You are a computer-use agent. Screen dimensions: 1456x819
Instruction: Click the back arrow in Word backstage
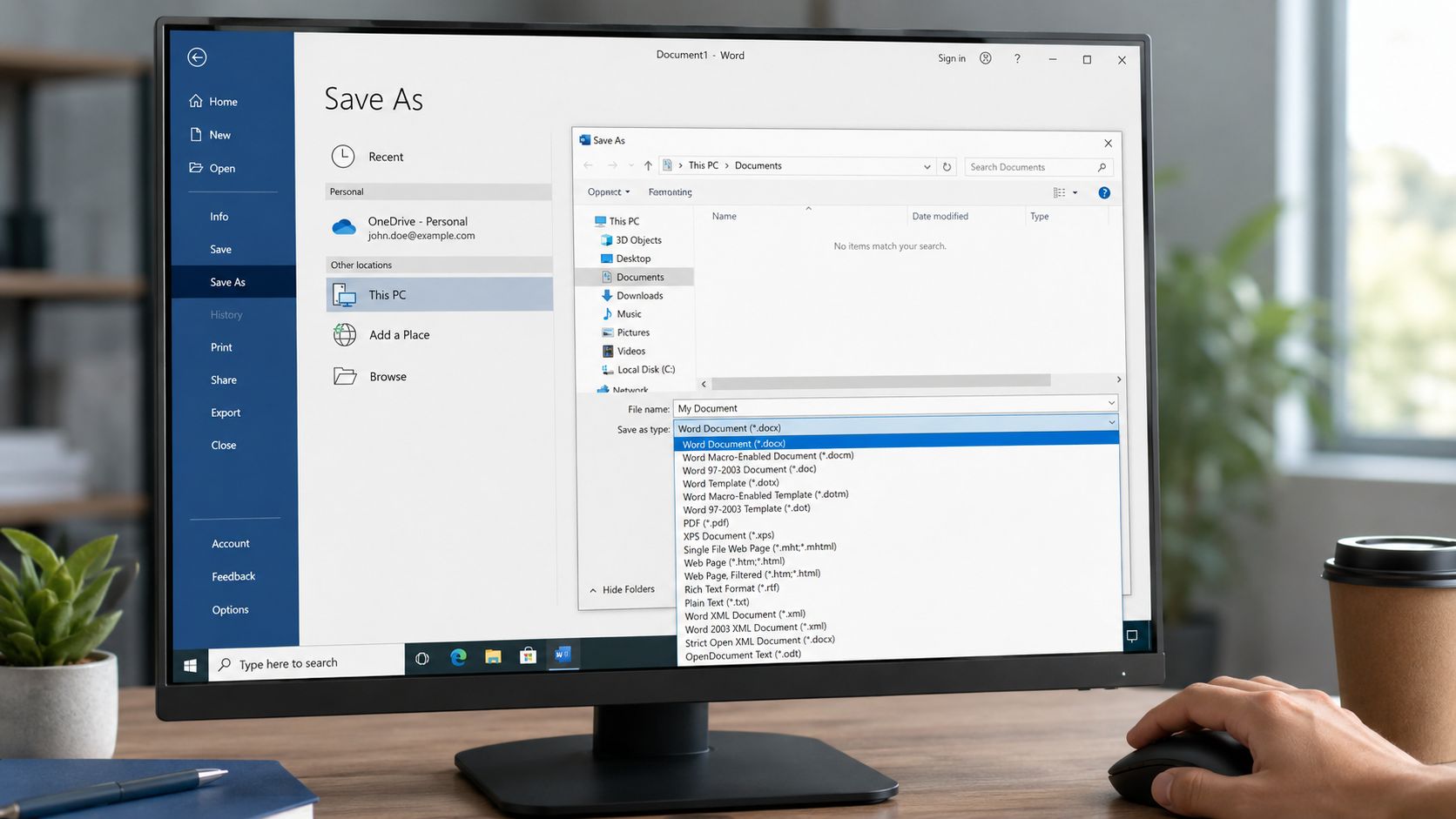pyautogui.click(x=197, y=57)
